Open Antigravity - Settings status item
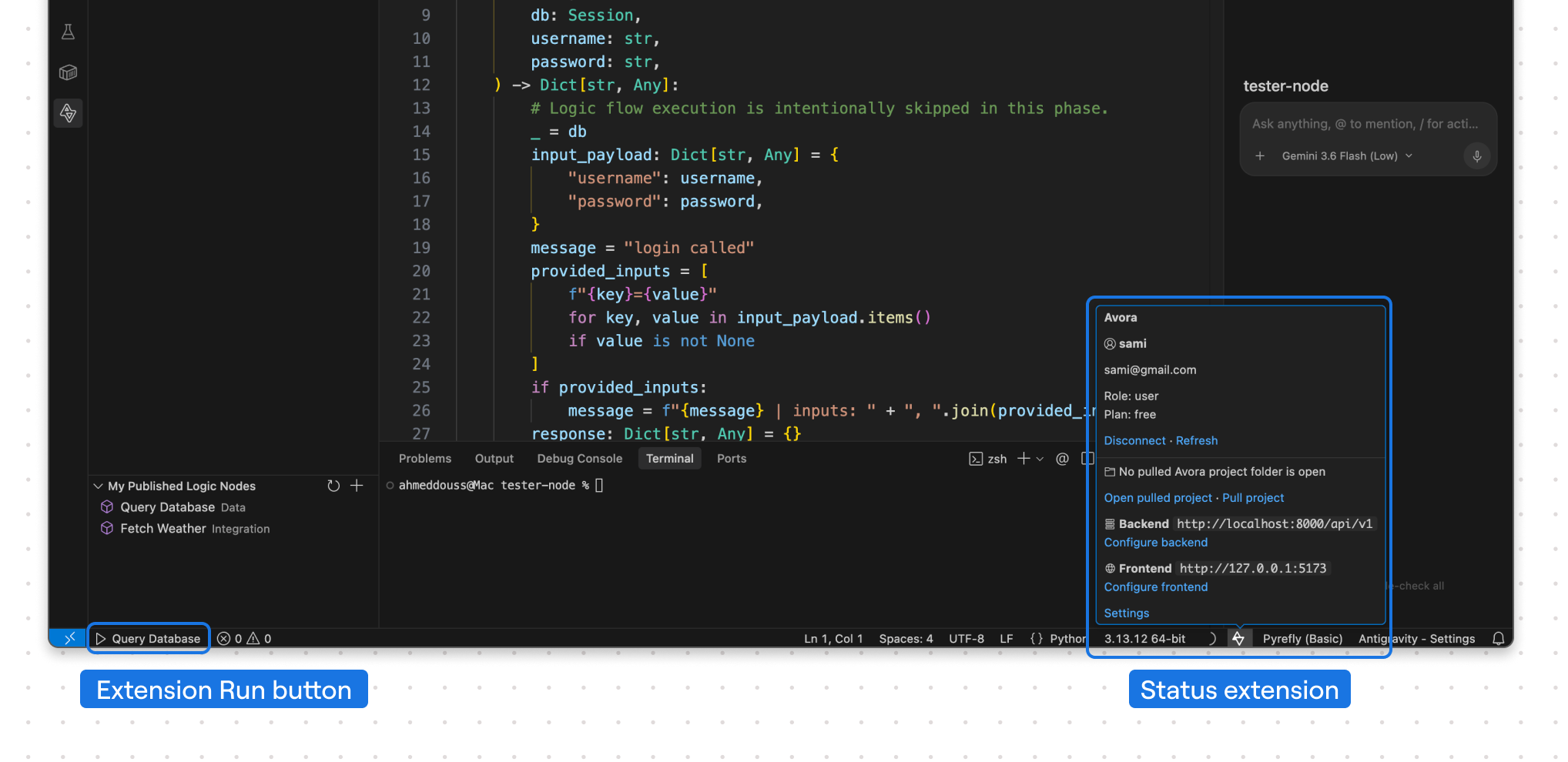Screen dimensions: 1568x762 pyautogui.click(x=1416, y=639)
